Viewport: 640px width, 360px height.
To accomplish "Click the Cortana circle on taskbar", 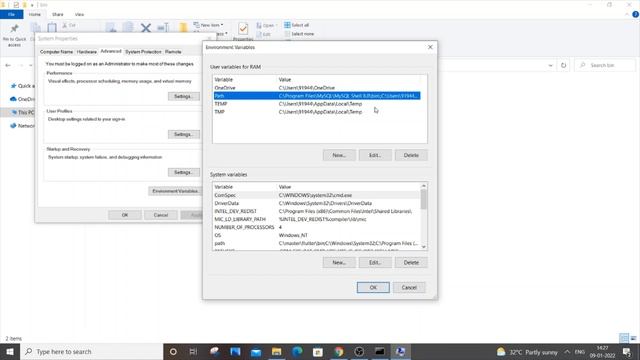I will 173,351.
